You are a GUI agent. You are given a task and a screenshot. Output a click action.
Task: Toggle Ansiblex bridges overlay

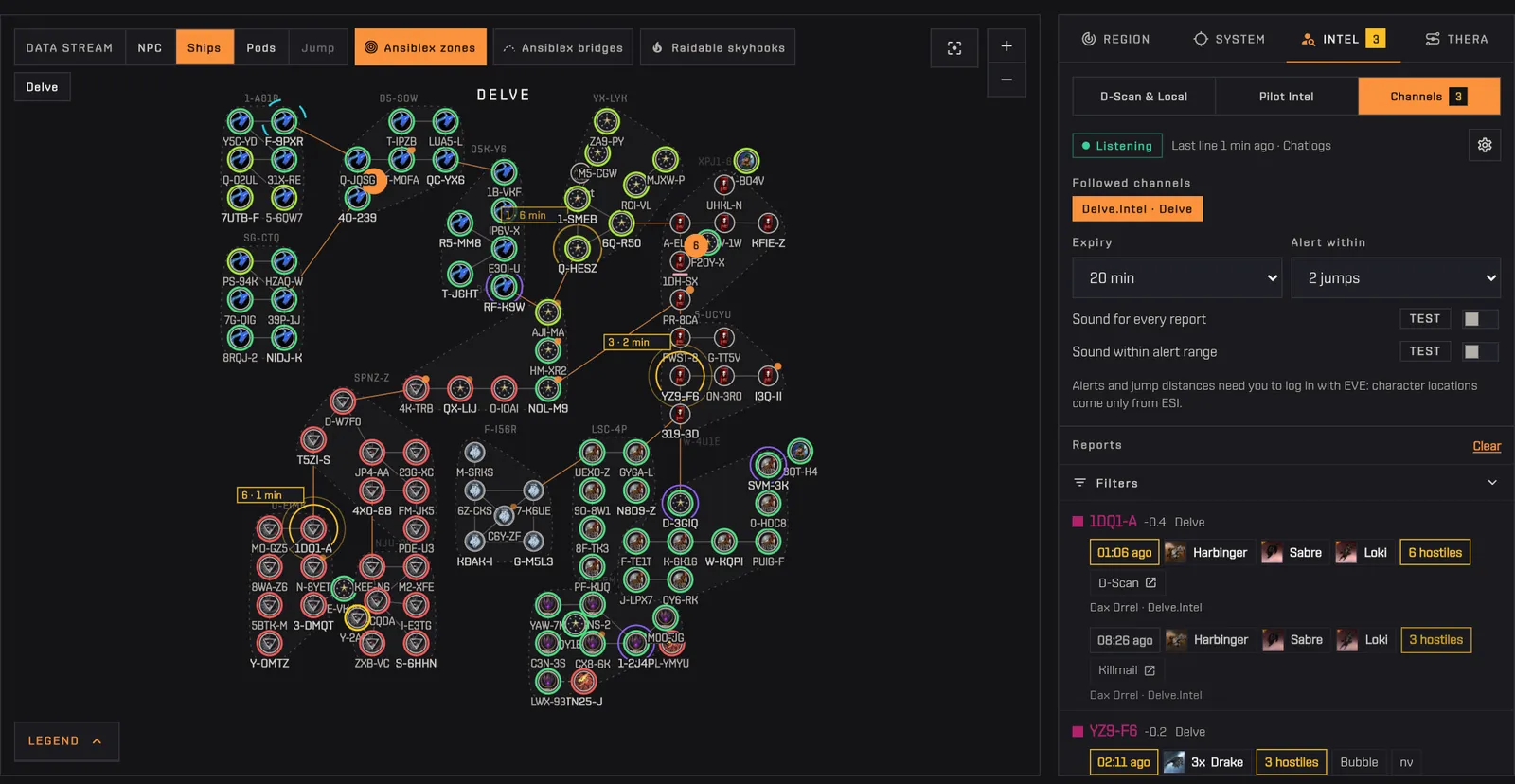point(563,47)
